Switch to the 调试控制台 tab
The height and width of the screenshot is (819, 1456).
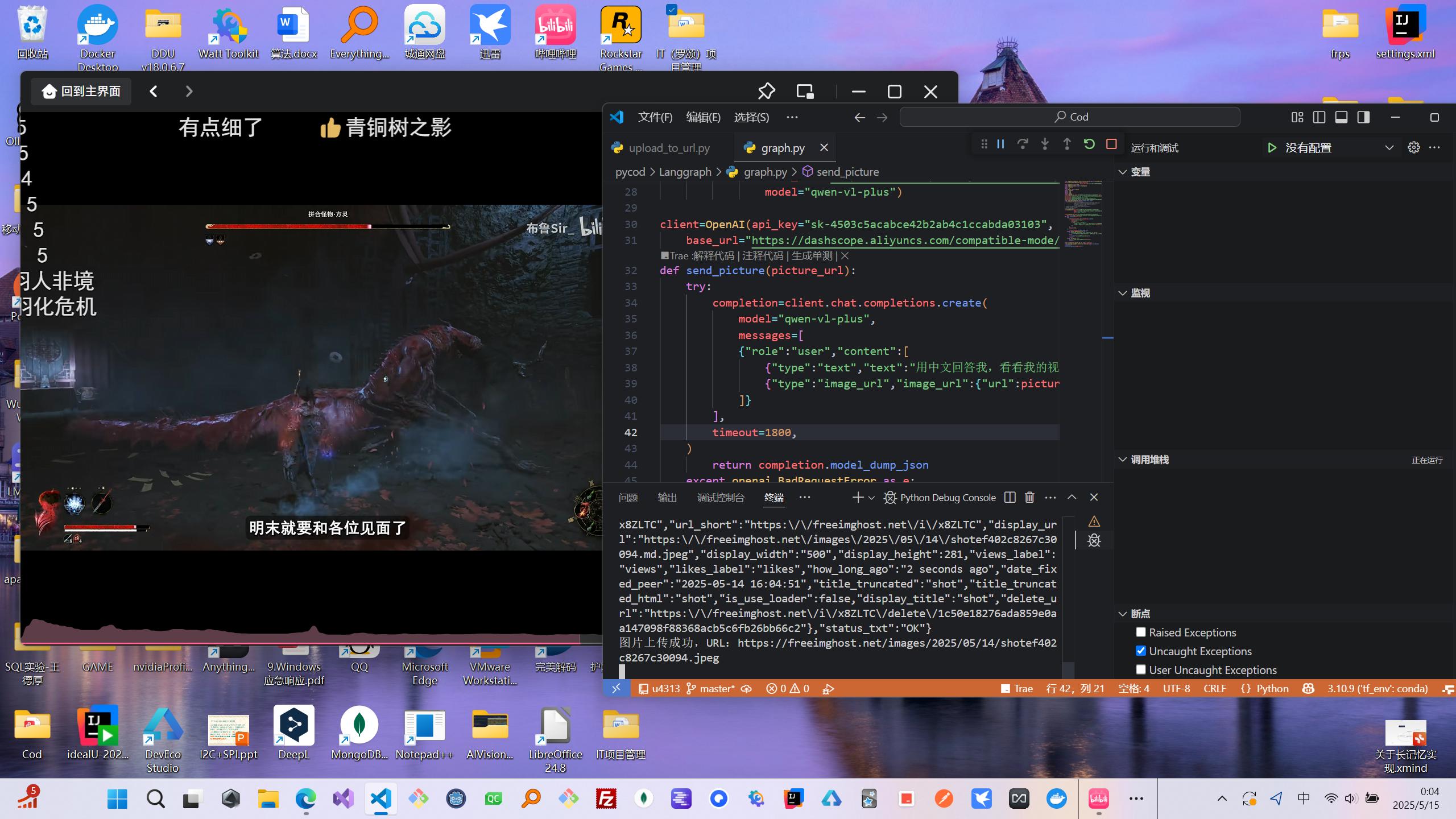click(x=721, y=498)
